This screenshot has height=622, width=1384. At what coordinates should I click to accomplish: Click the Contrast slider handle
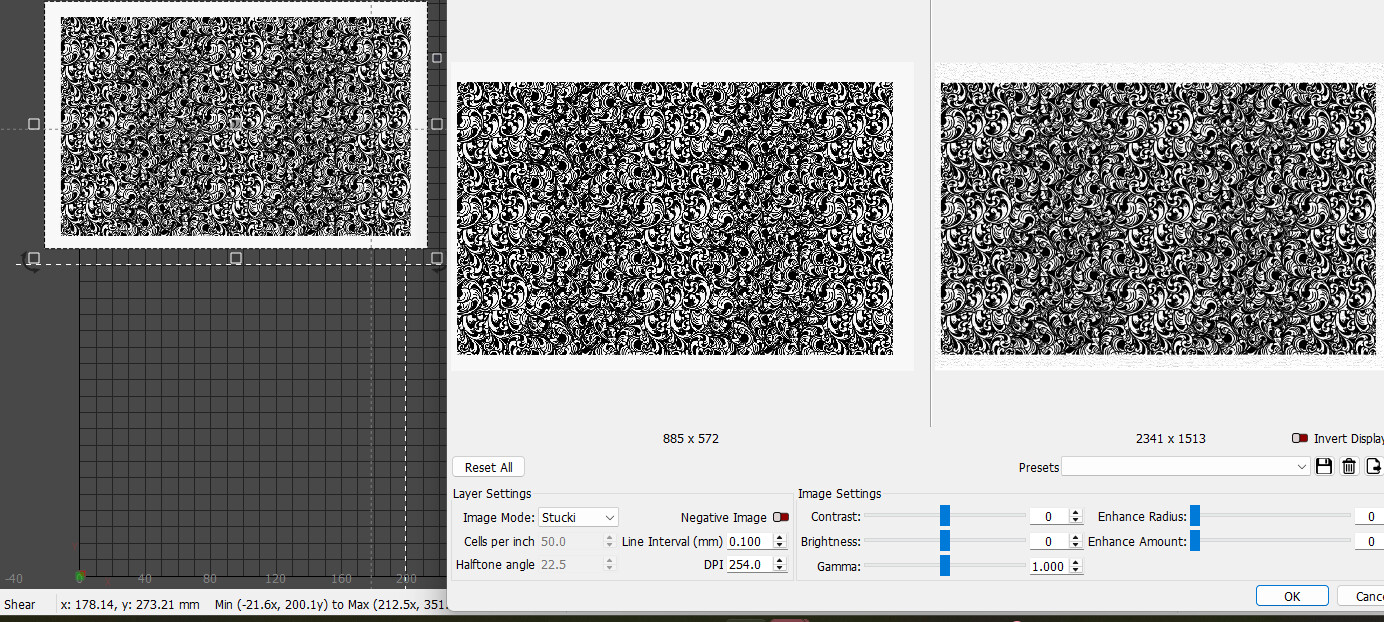pos(944,517)
